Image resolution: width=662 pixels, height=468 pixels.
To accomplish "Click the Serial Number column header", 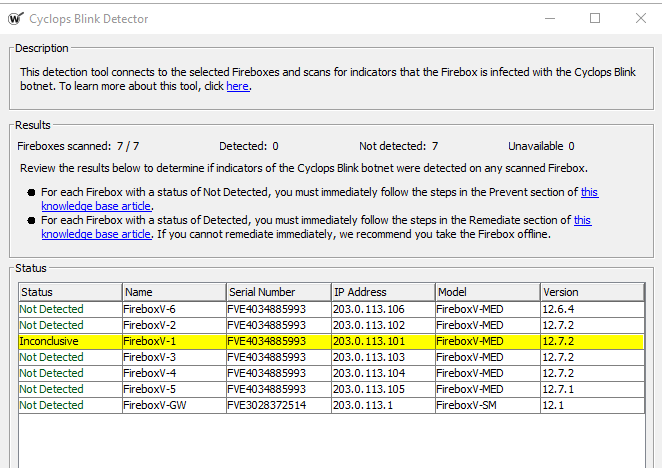I will 277,292.
